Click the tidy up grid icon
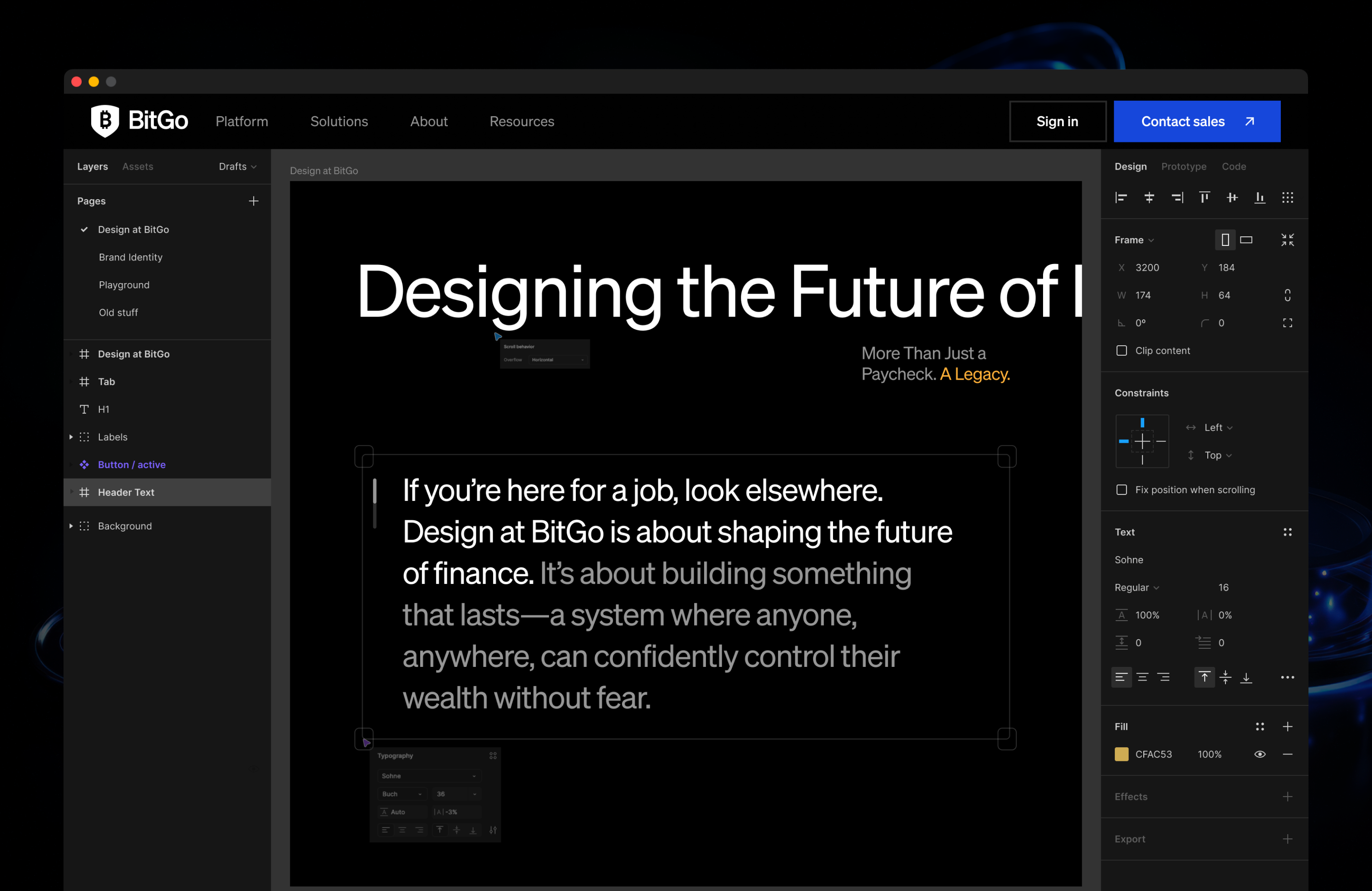 tap(1287, 198)
